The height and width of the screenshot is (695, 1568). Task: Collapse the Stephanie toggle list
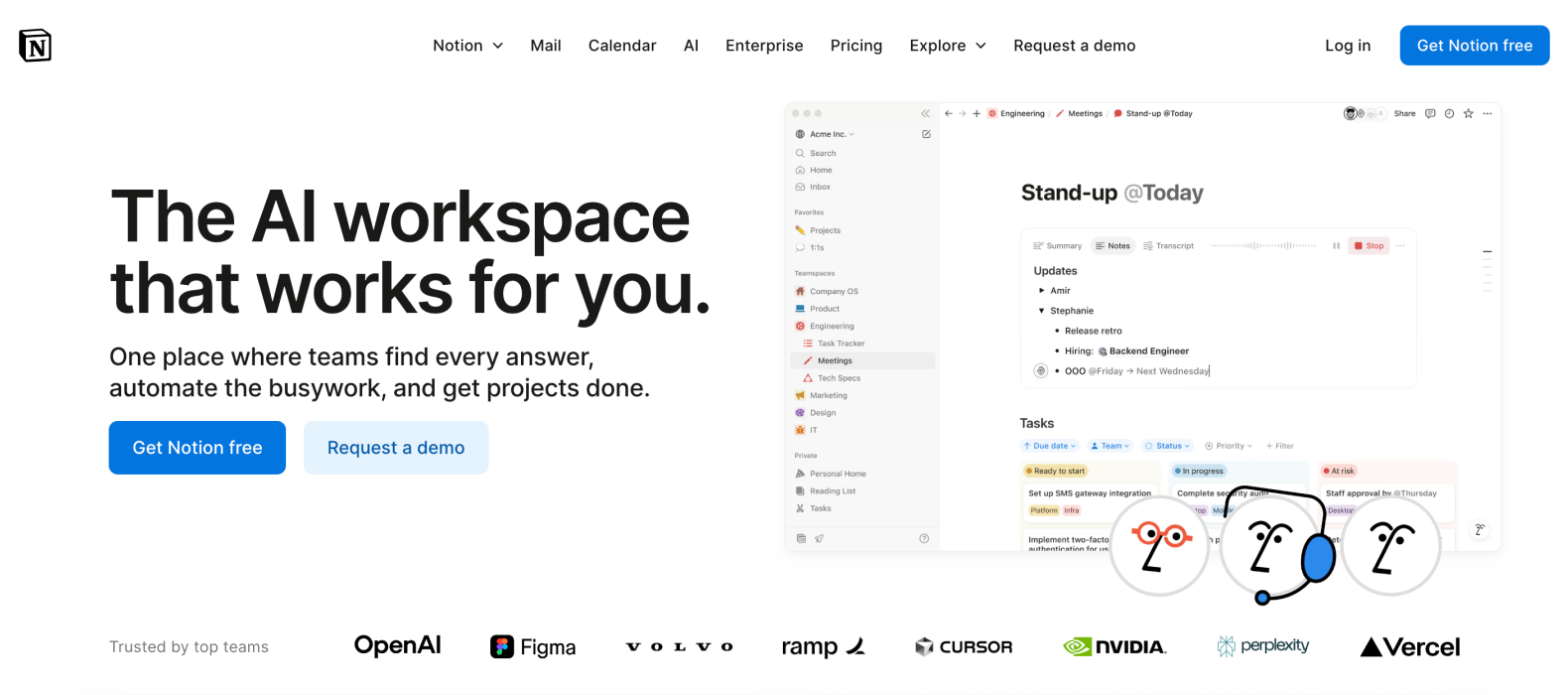tap(1041, 311)
